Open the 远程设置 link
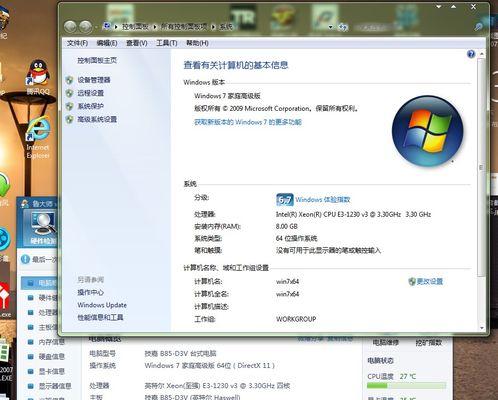Viewport: 498px width, 400px height. (x=91, y=93)
